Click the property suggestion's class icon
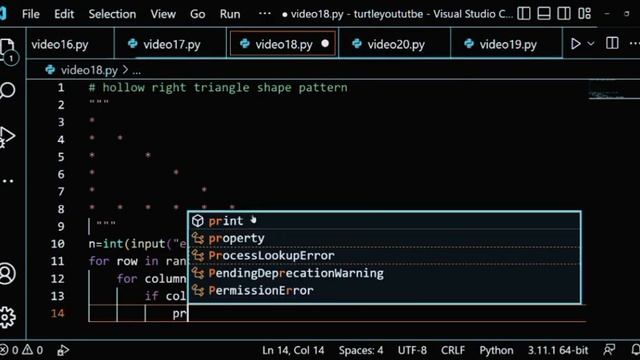640x360 pixels. (x=198, y=238)
